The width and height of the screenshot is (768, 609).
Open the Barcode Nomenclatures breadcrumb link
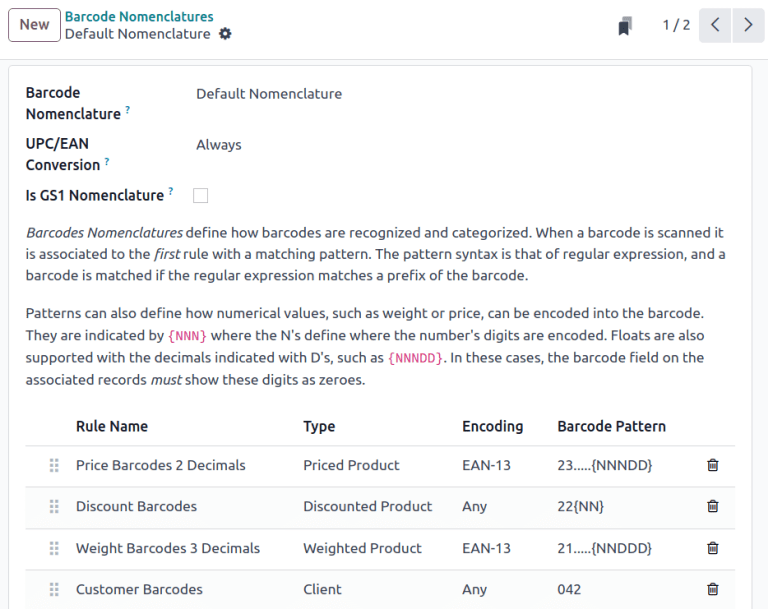click(139, 16)
